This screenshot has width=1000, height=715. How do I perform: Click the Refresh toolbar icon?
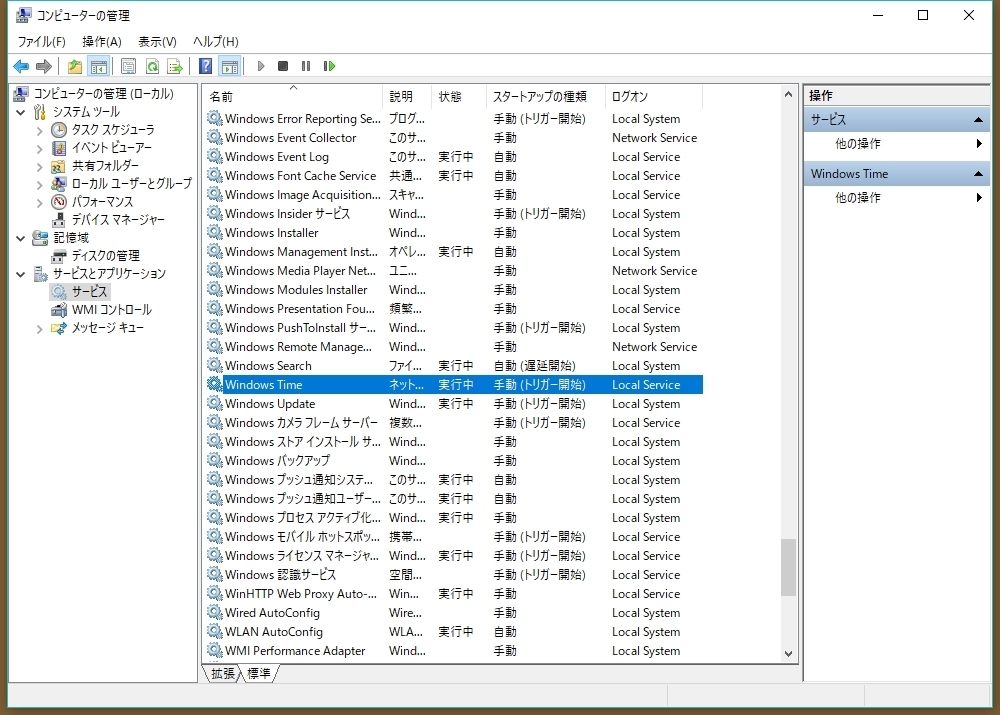(152, 67)
